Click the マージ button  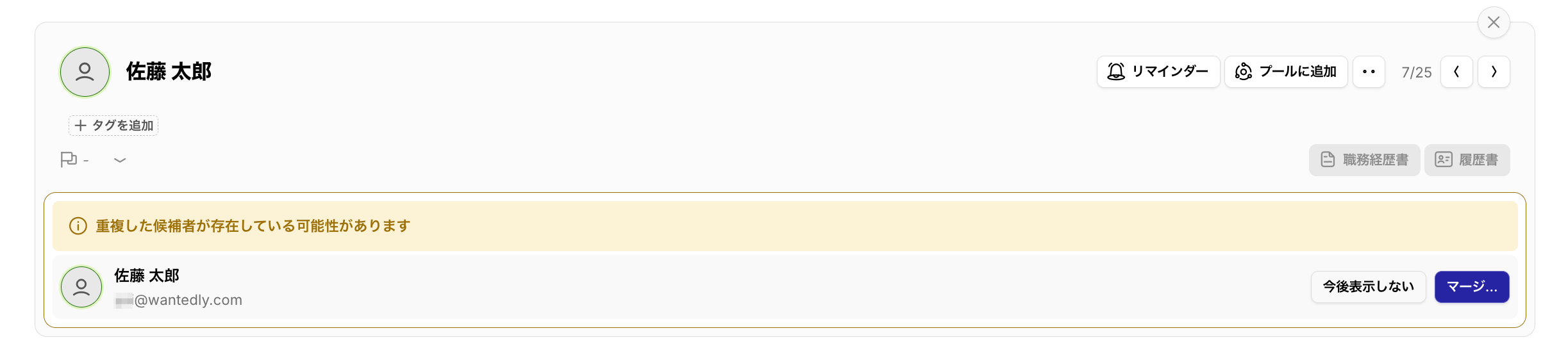(1471, 287)
